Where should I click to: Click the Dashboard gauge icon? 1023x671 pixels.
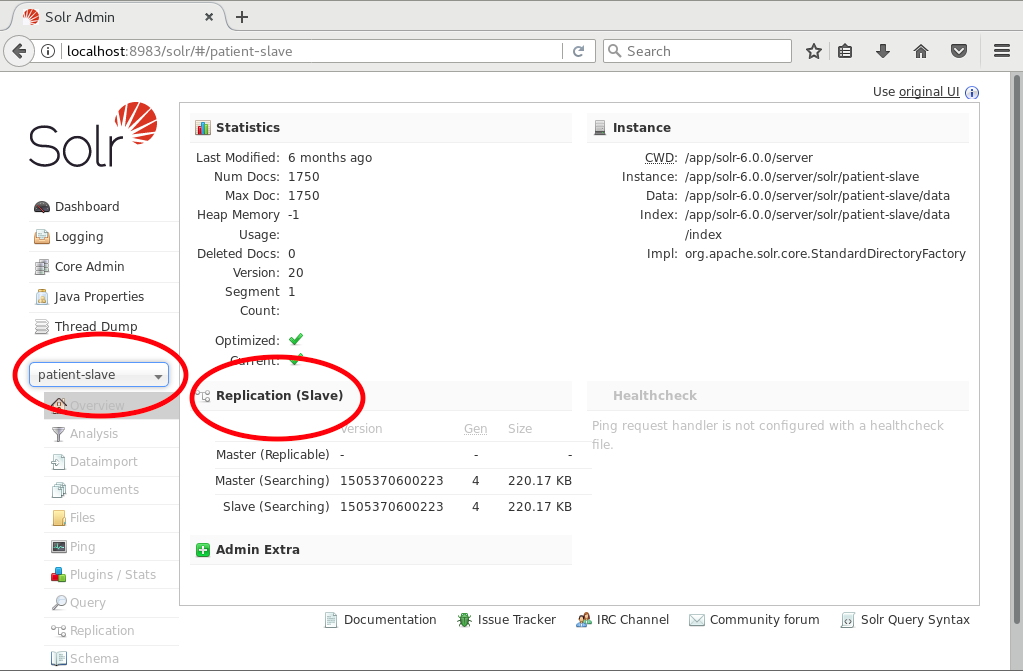tap(42, 207)
